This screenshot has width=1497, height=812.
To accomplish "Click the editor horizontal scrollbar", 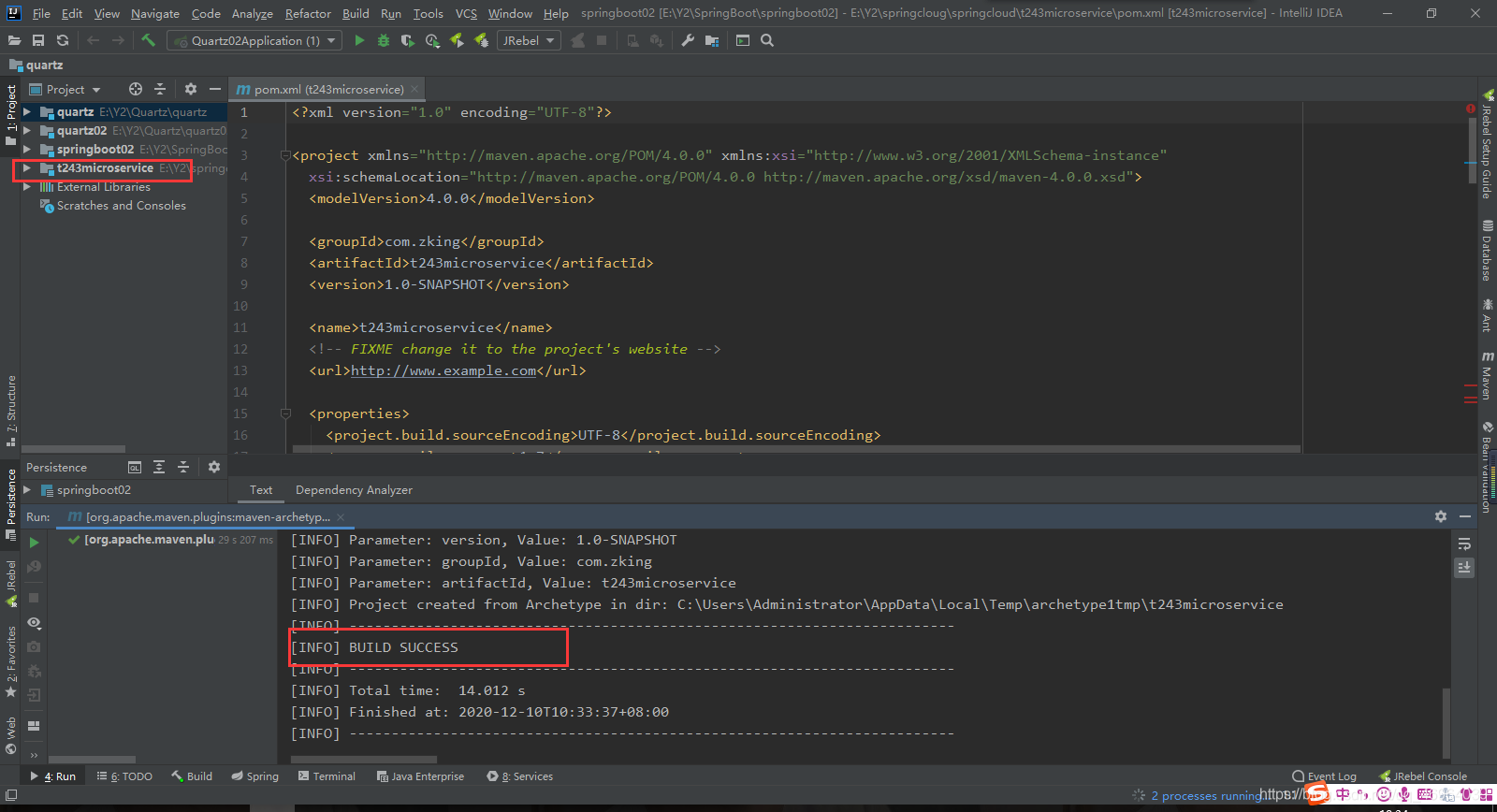I will point(795,449).
